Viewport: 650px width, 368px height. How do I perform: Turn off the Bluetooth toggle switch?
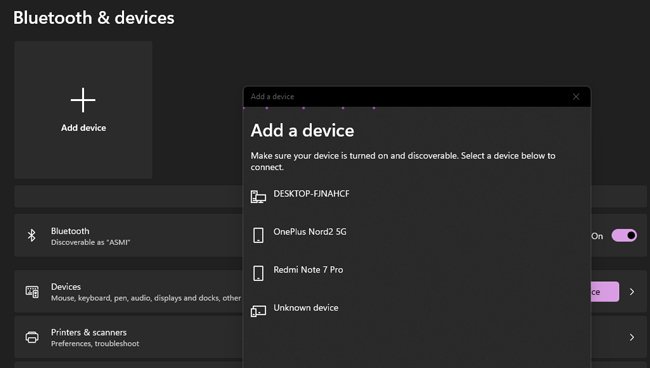[x=624, y=236]
